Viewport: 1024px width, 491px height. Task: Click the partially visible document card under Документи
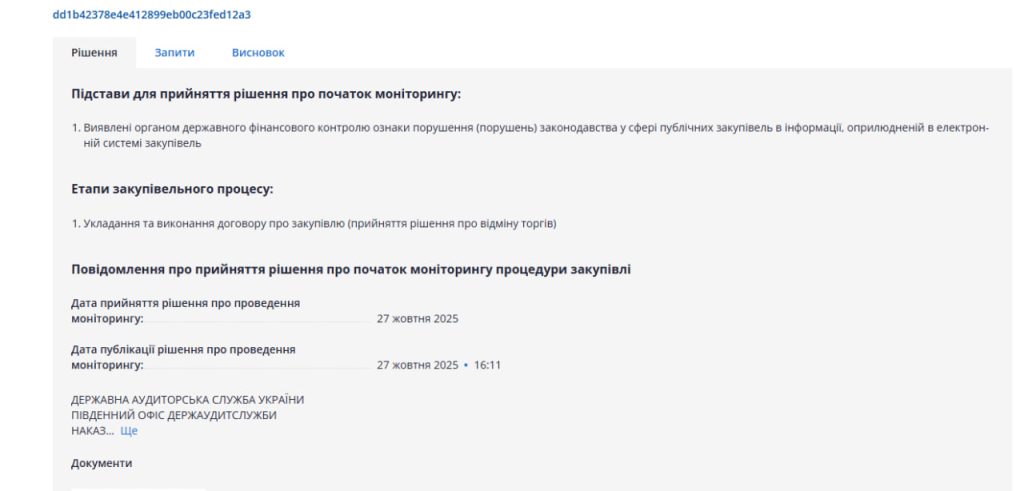tap(139, 488)
